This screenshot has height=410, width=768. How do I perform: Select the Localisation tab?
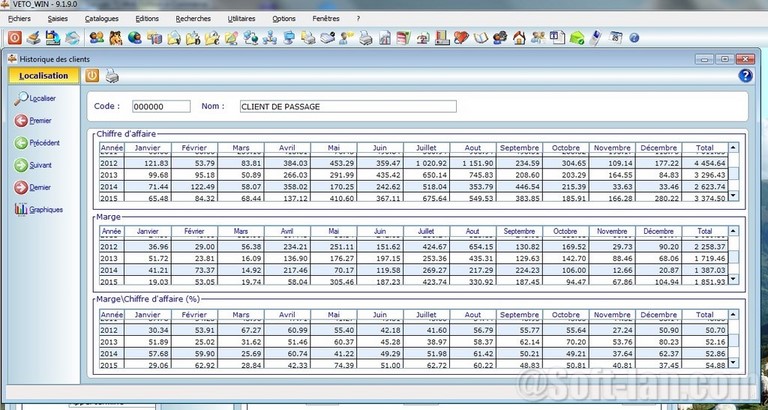tap(43, 76)
